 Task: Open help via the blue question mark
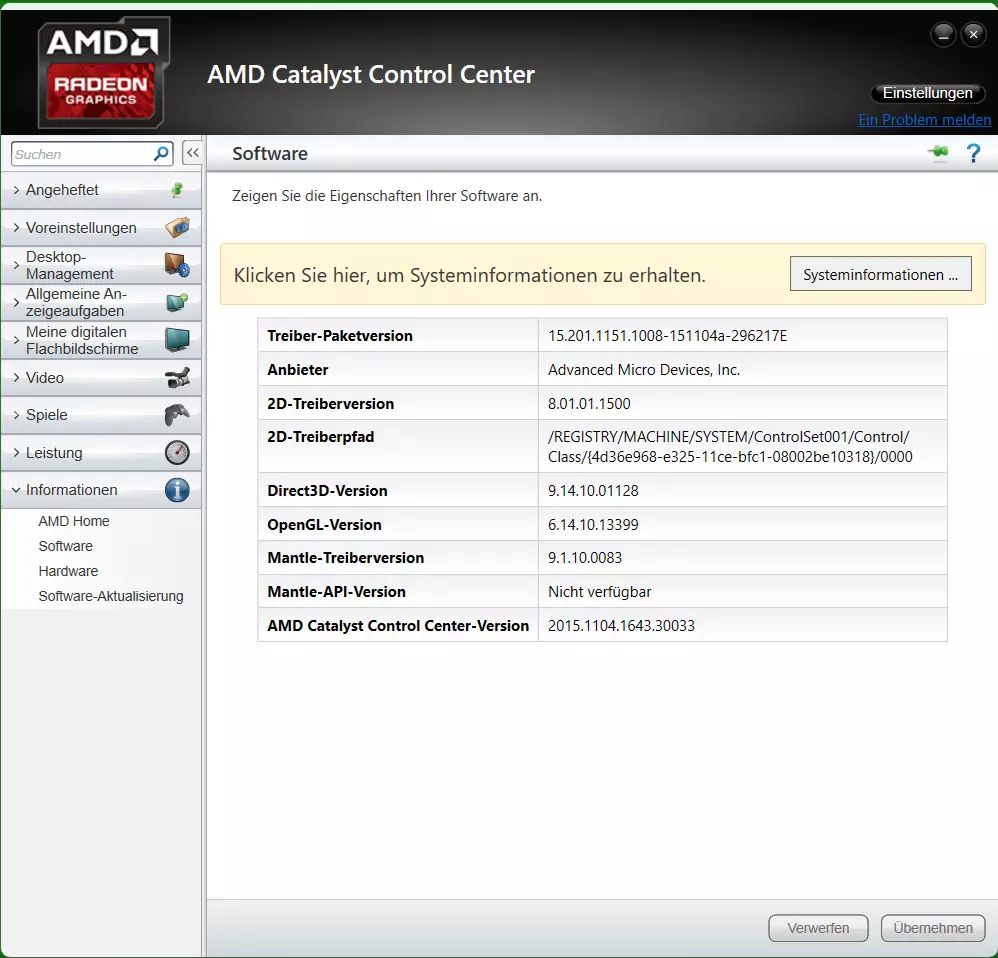(973, 153)
